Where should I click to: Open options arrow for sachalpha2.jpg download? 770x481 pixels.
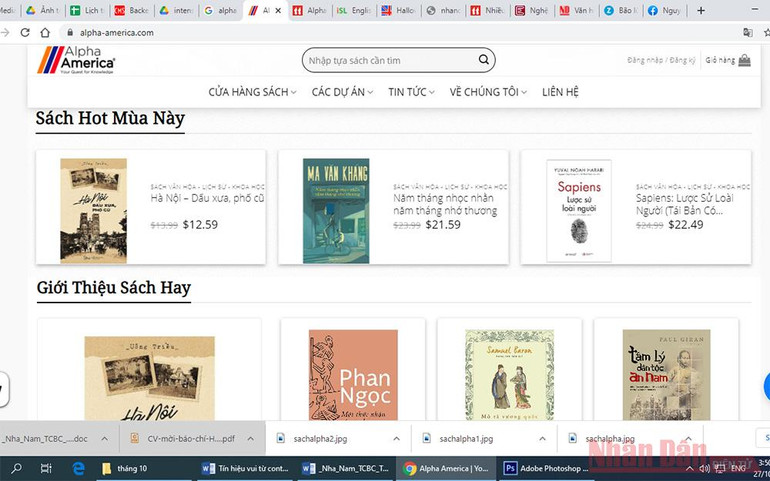[x=397, y=438]
